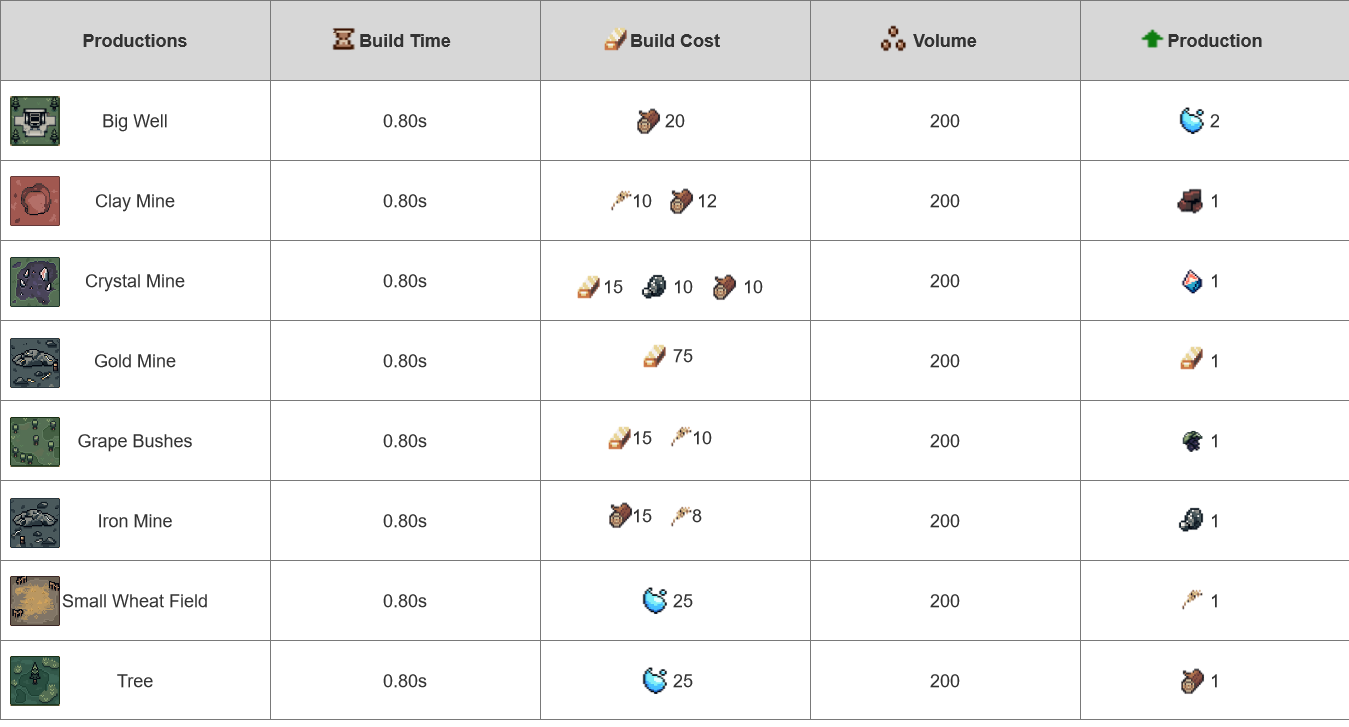This screenshot has height=727, width=1349.
Task: Click the gold bar icon in Gold Mine cost
Action: [x=655, y=356]
